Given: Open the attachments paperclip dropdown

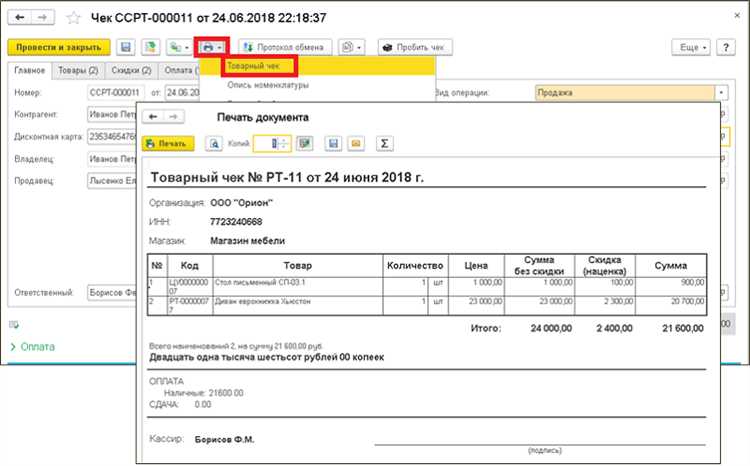Looking at the screenshot, I should tap(352, 47).
